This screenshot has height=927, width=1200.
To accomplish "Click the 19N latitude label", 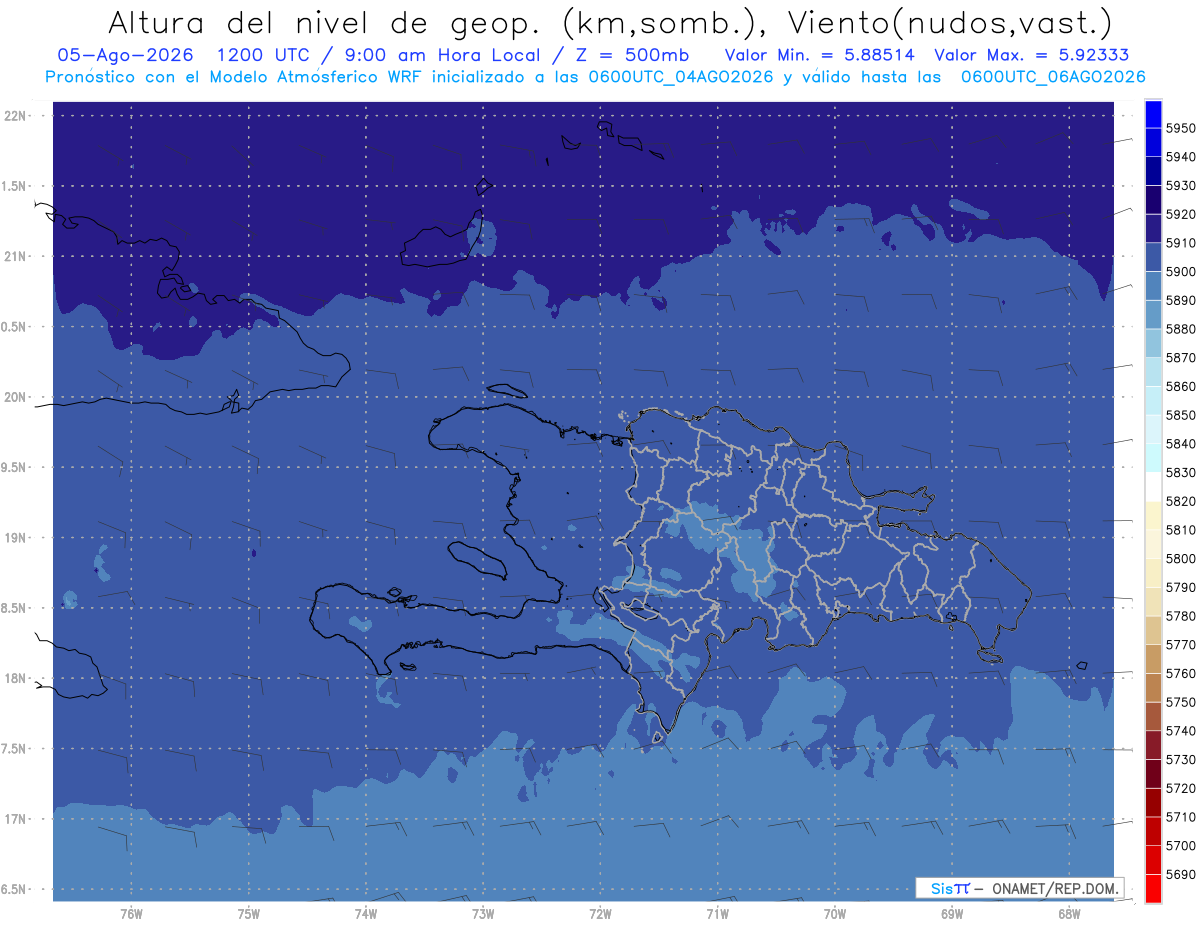I will [16, 538].
